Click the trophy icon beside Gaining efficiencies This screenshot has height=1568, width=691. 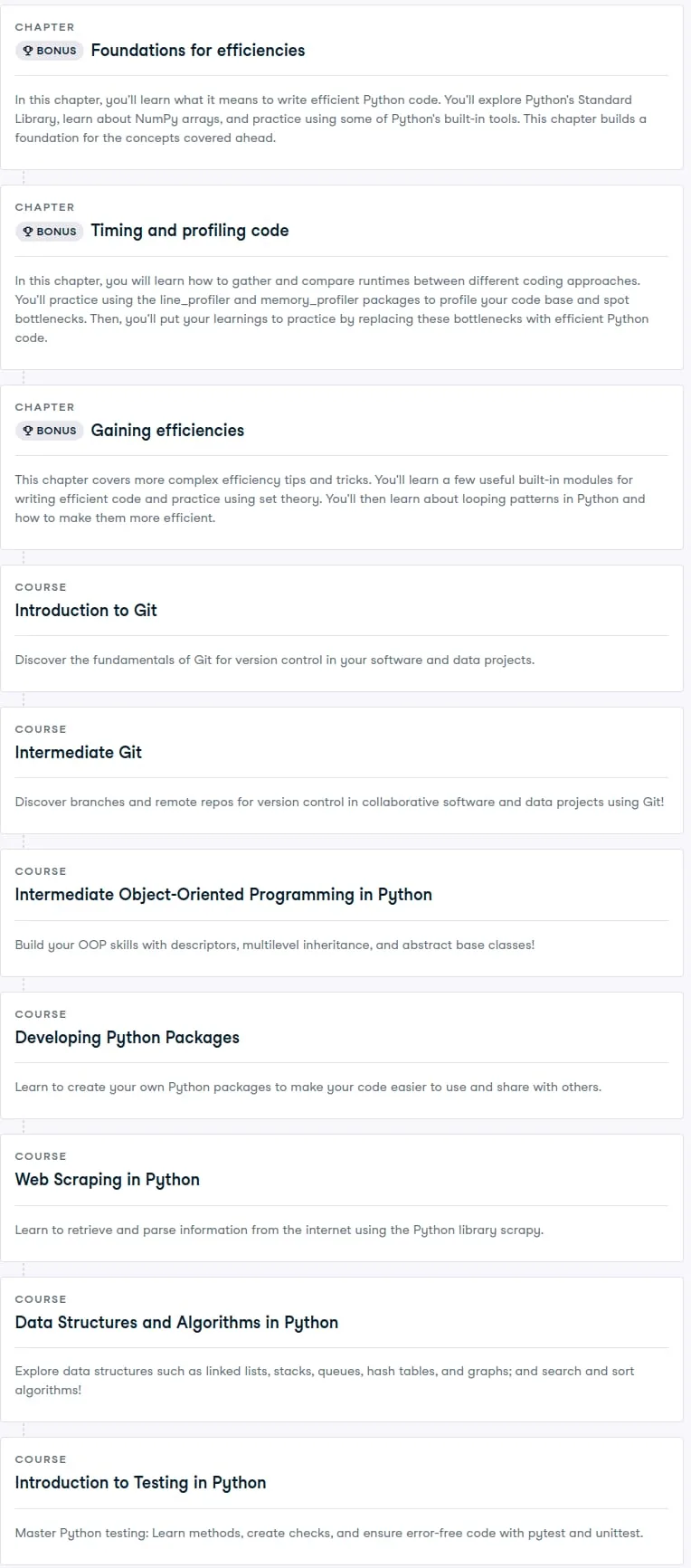click(28, 431)
